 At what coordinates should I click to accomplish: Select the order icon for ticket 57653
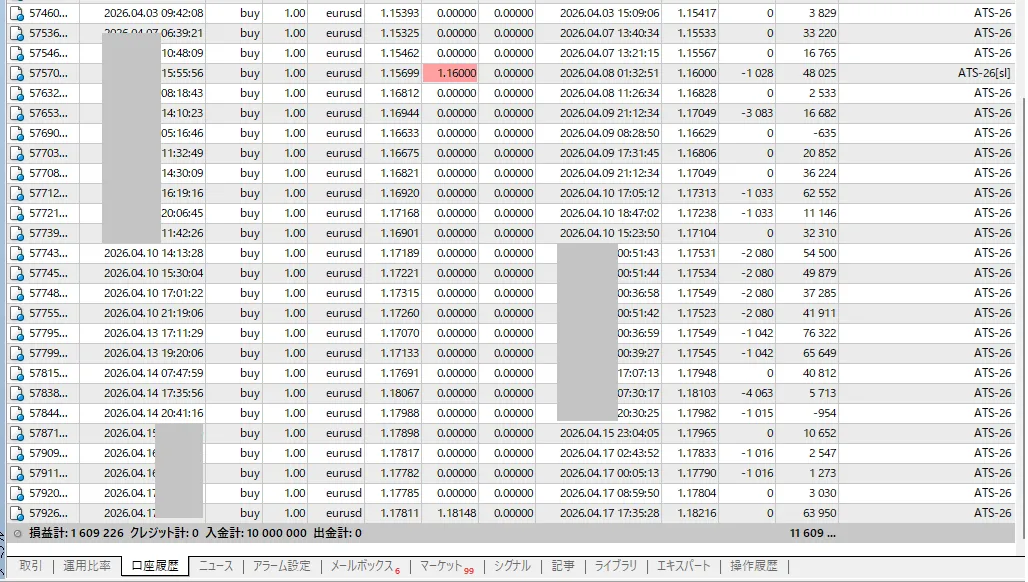click(17, 113)
